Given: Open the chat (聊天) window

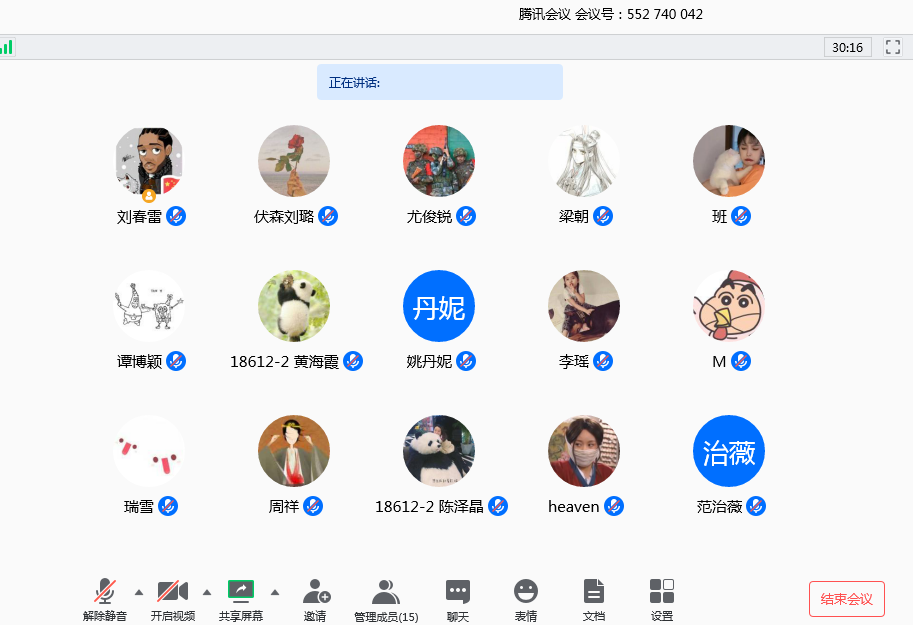Looking at the screenshot, I should coord(458,592).
